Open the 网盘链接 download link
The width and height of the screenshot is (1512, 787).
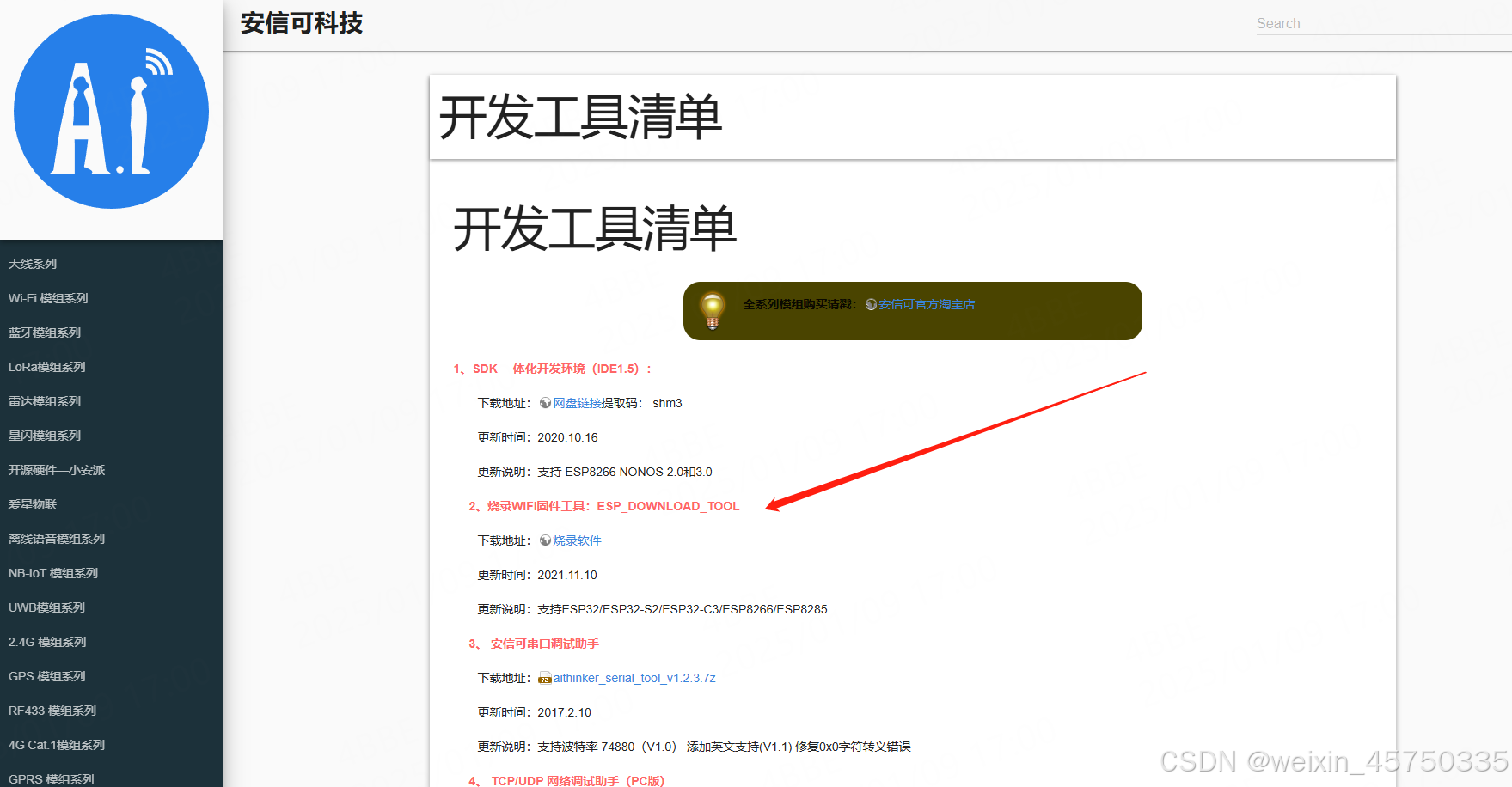coord(576,402)
